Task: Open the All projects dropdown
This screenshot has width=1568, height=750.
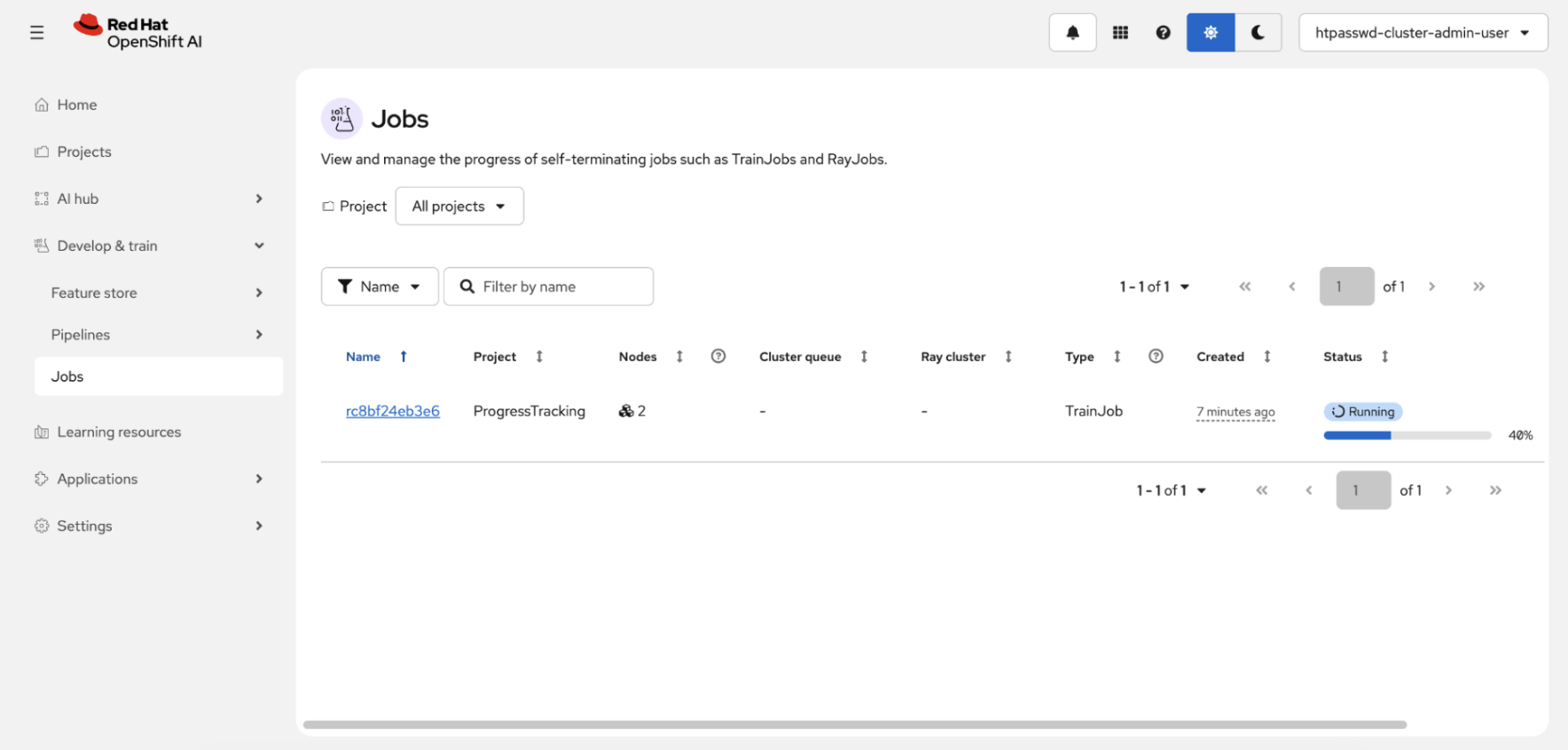Action: click(459, 206)
